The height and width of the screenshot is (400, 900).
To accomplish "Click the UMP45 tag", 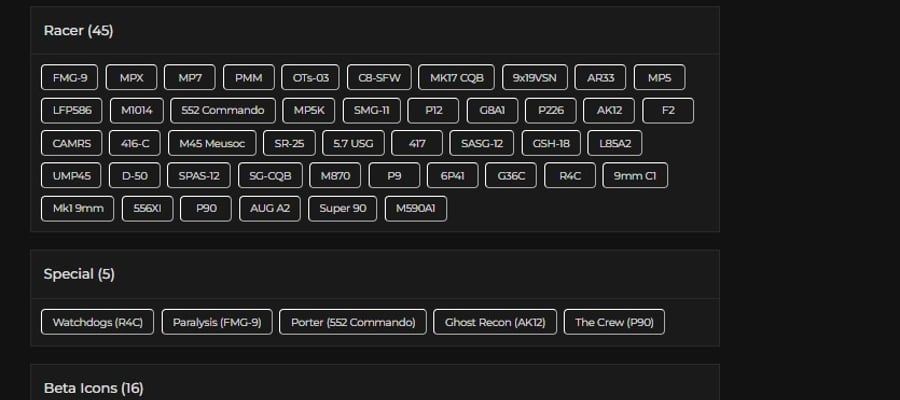I will [x=71, y=176].
